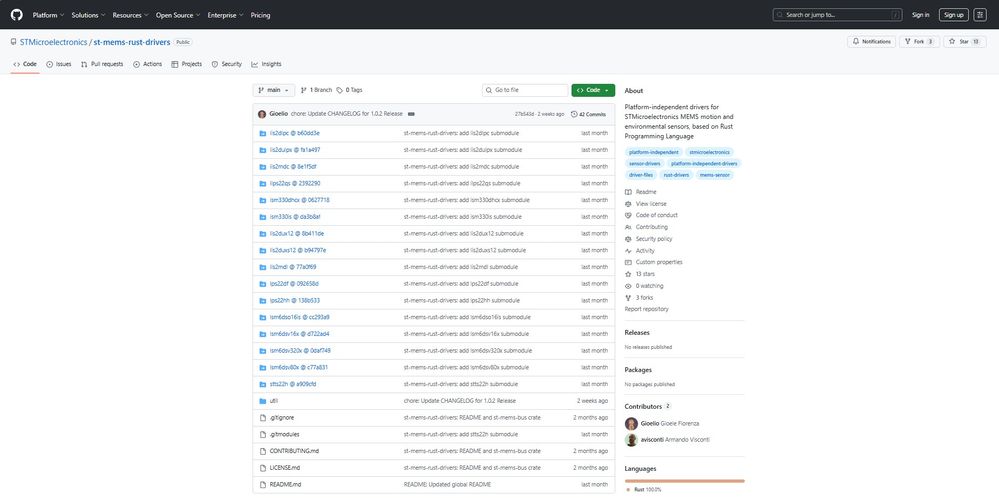
Task: Expand the Platform menu in header
Action: point(48,15)
